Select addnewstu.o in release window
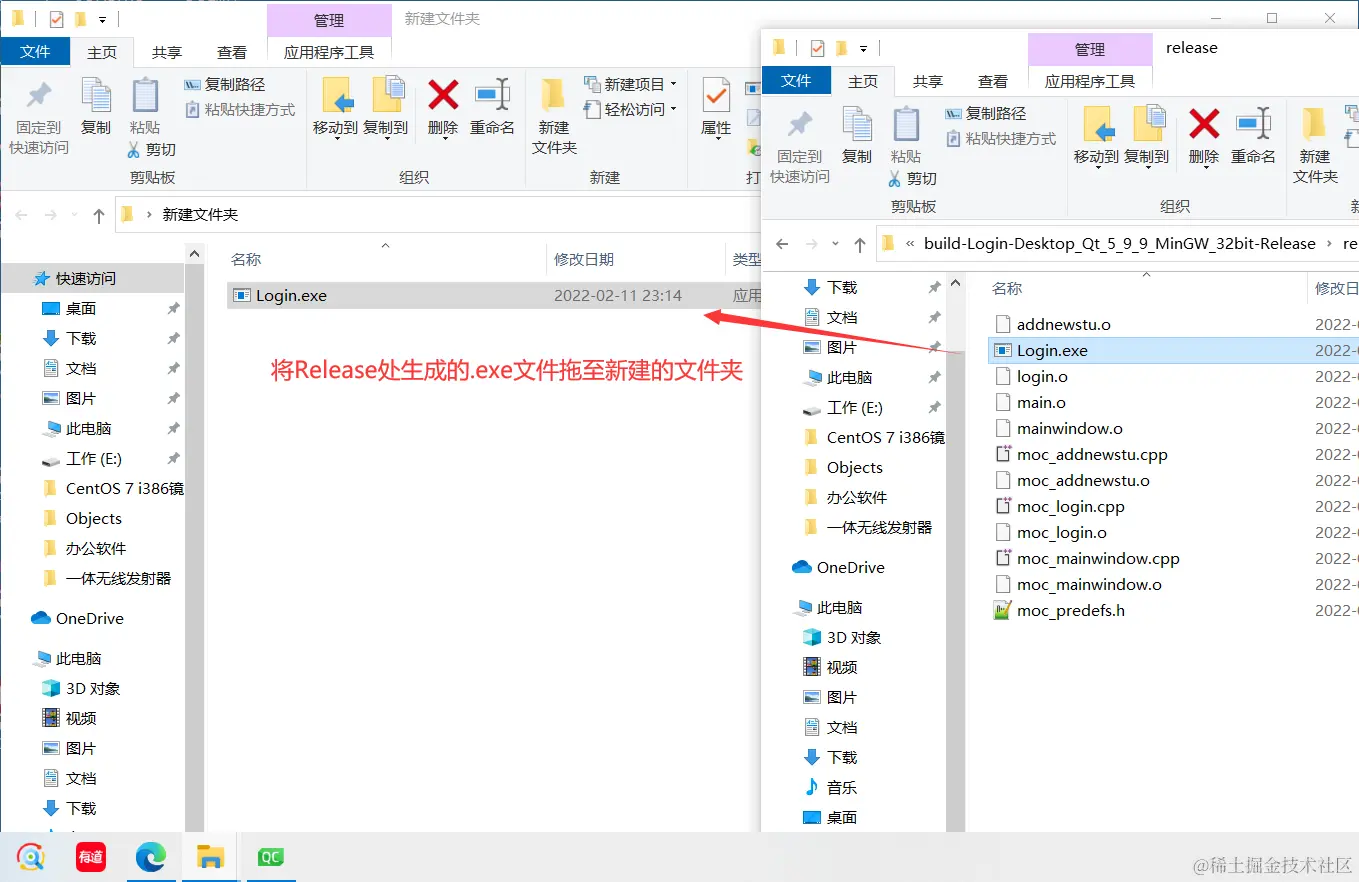 [1063, 324]
